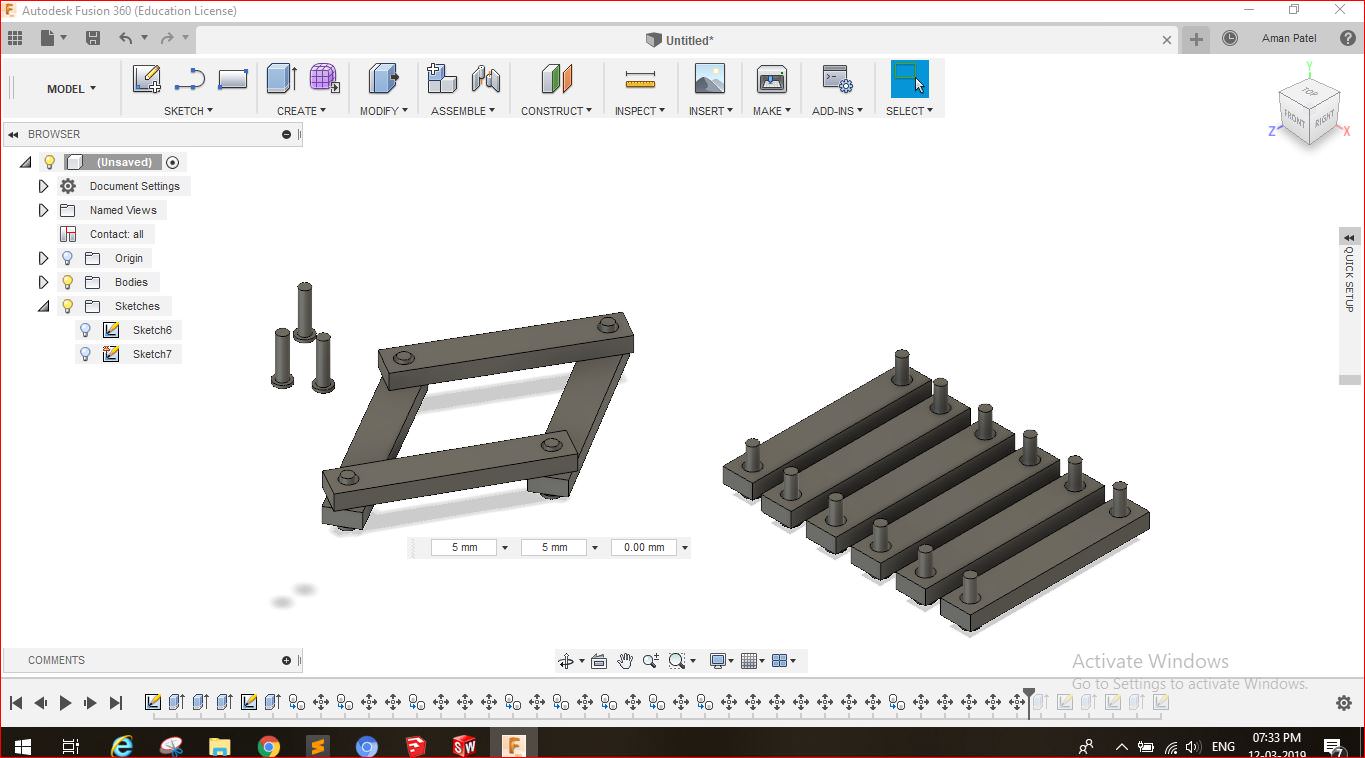Choose the Pan hand tool

click(x=625, y=661)
